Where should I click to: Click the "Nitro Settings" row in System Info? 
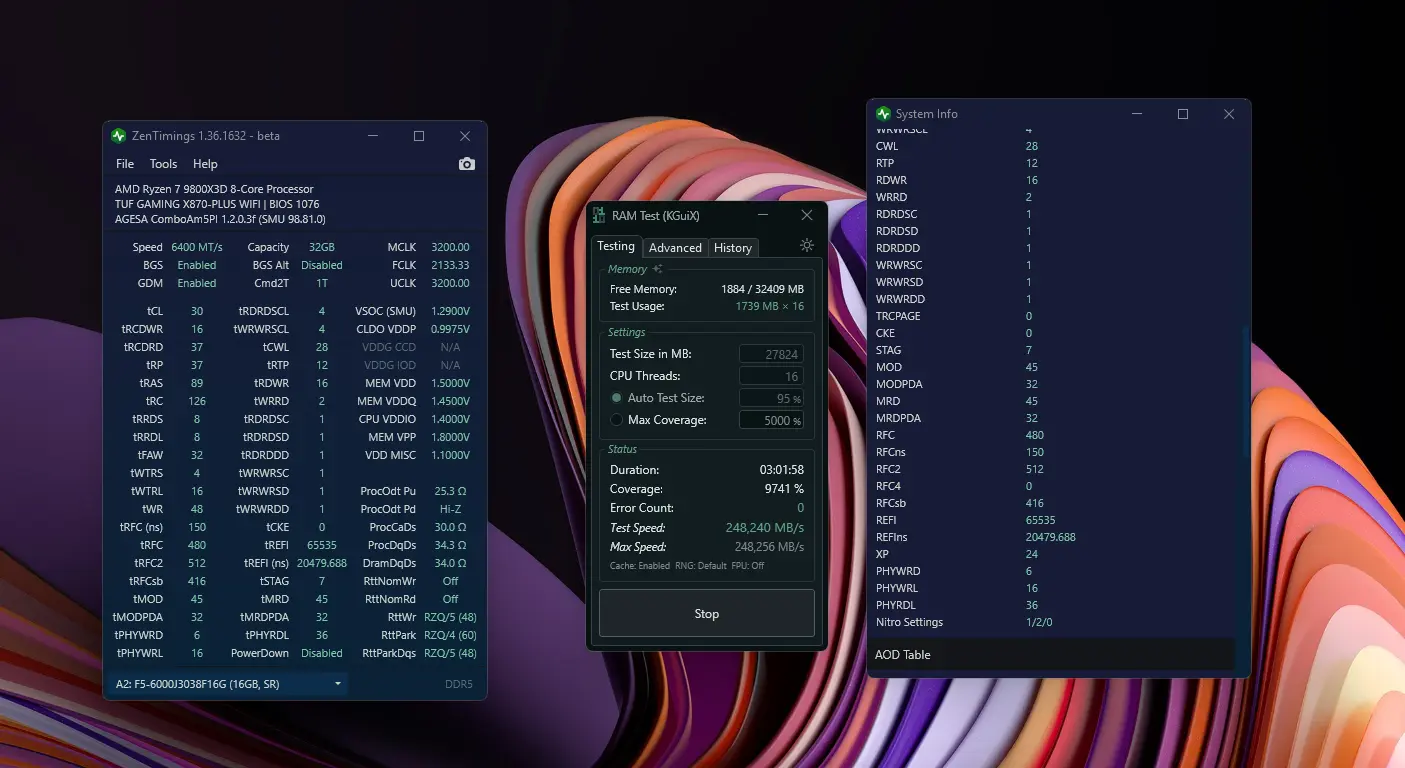pyautogui.click(x=1051, y=622)
